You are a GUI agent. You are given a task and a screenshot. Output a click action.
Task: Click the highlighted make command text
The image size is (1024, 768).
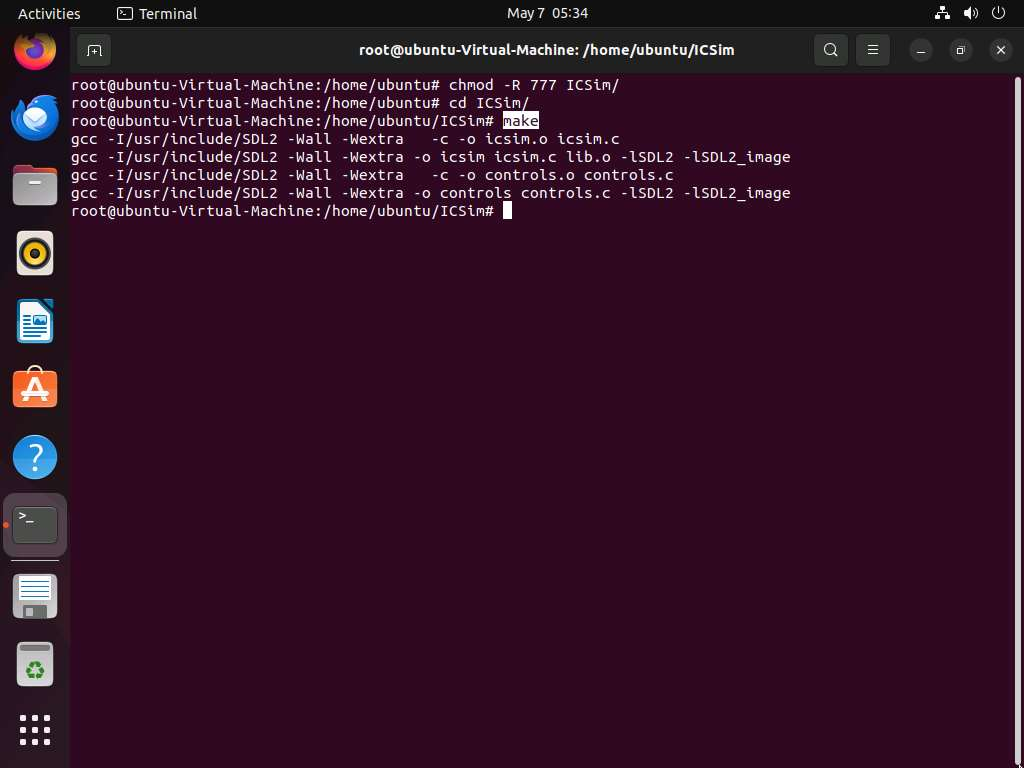[x=520, y=121]
